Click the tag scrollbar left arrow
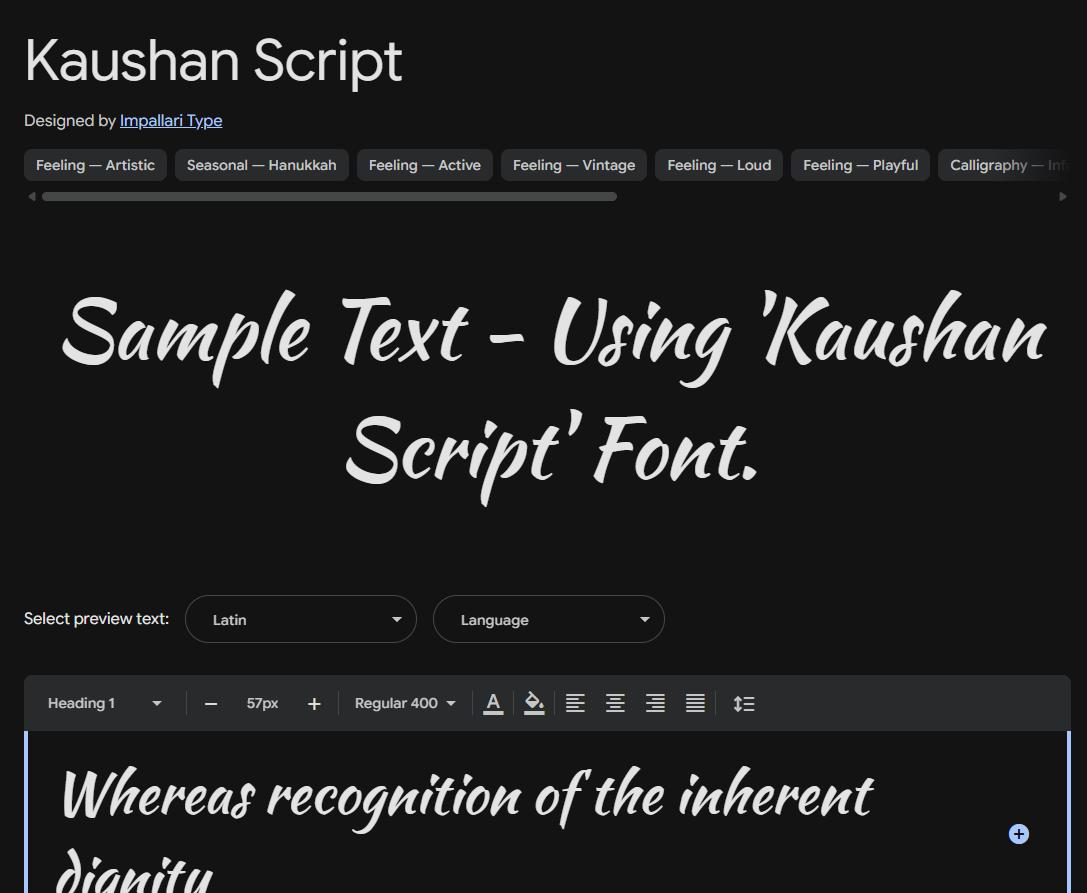Viewport: 1087px width, 893px height. tap(32, 197)
